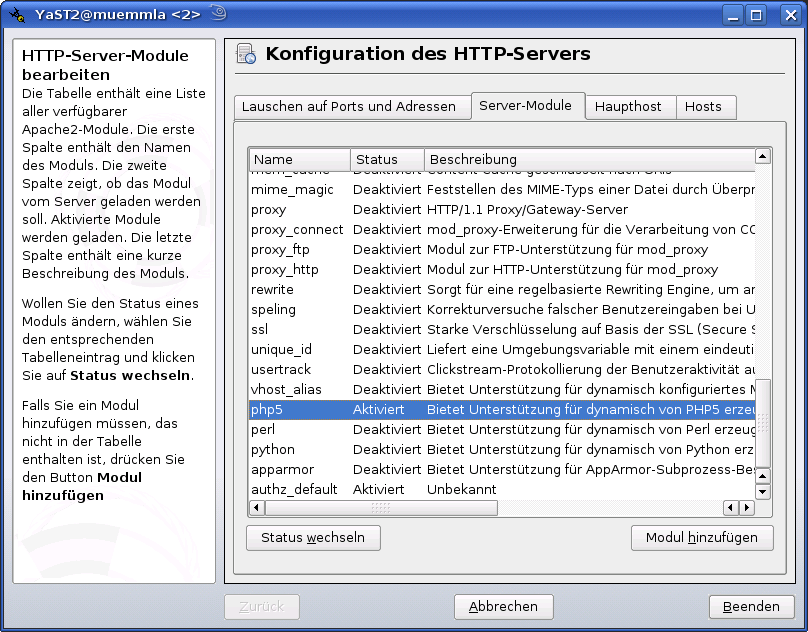Click the Beenden button

(751, 606)
